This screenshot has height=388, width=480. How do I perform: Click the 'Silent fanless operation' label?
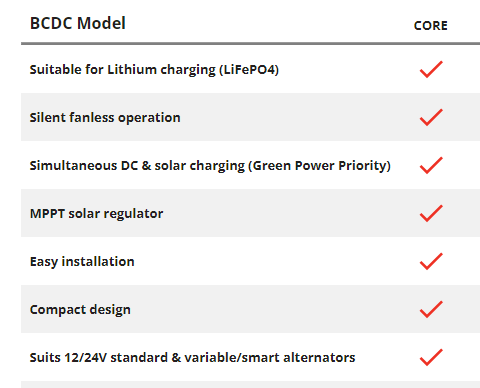[105, 118]
